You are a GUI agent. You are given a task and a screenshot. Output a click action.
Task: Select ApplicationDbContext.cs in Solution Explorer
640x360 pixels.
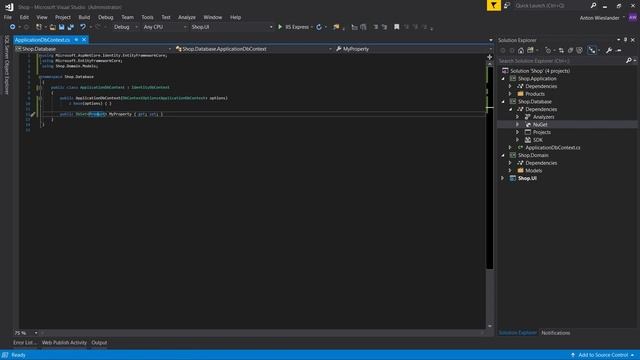click(x=553, y=148)
